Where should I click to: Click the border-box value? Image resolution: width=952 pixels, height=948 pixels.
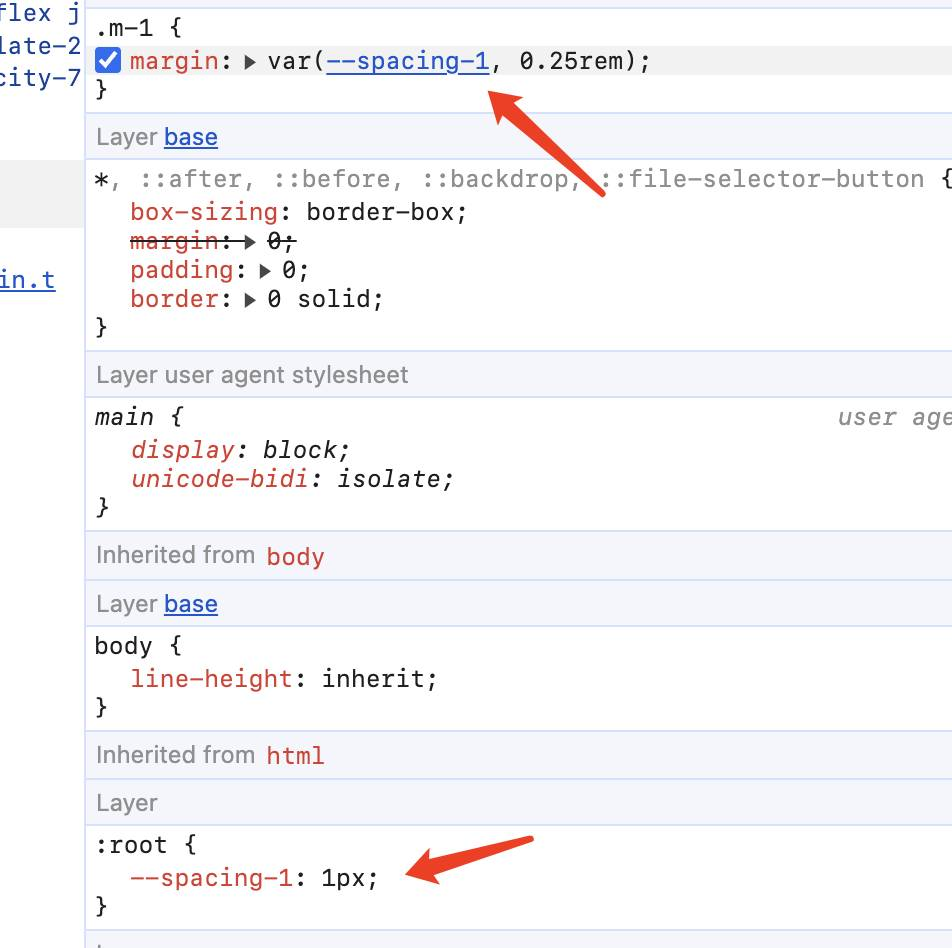[381, 212]
